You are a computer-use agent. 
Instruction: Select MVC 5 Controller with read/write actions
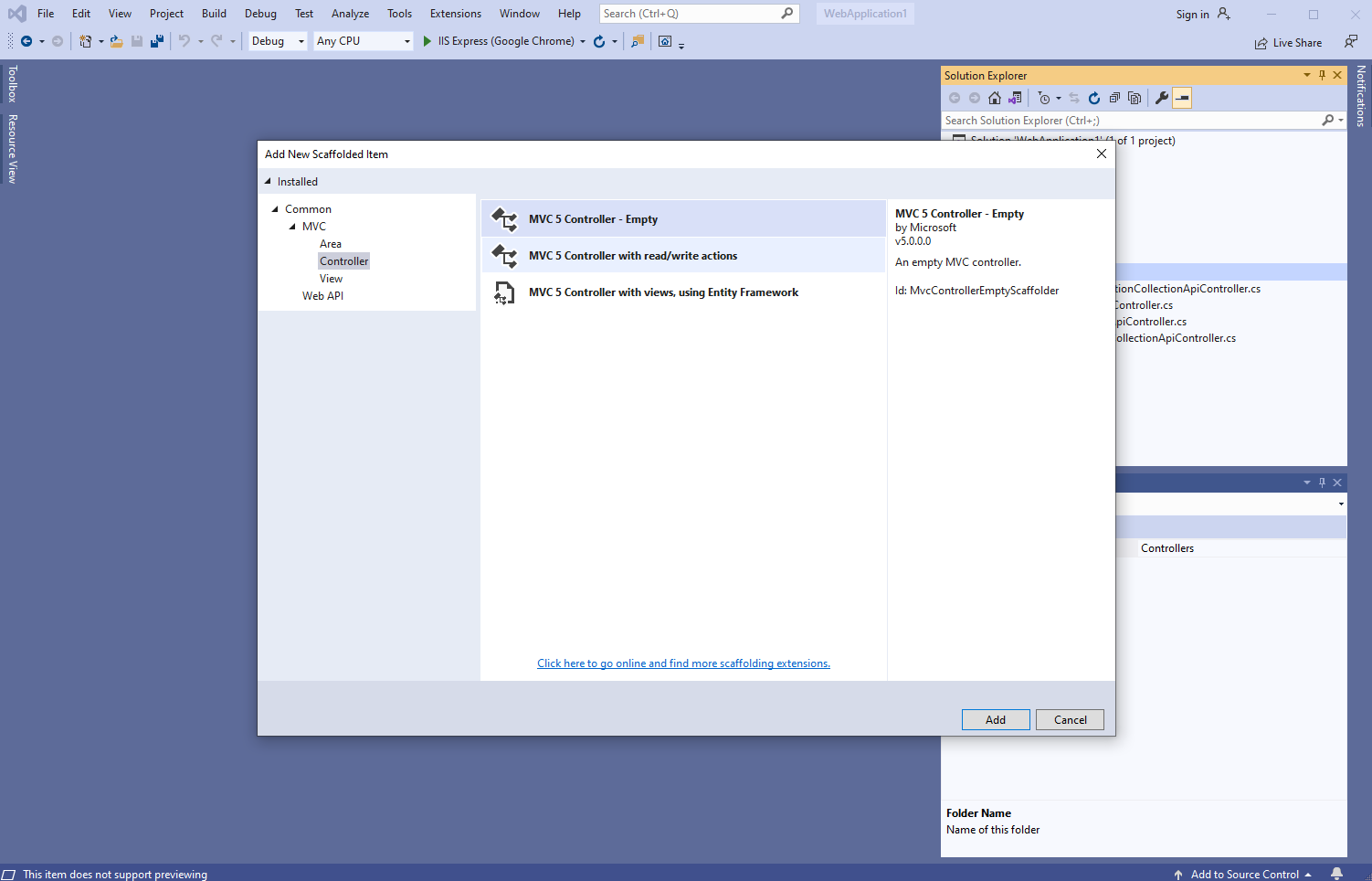tap(632, 256)
